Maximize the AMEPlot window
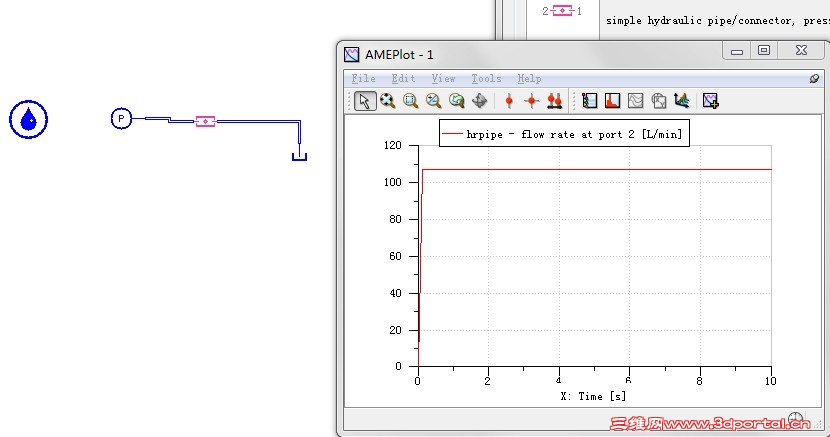 [x=764, y=50]
